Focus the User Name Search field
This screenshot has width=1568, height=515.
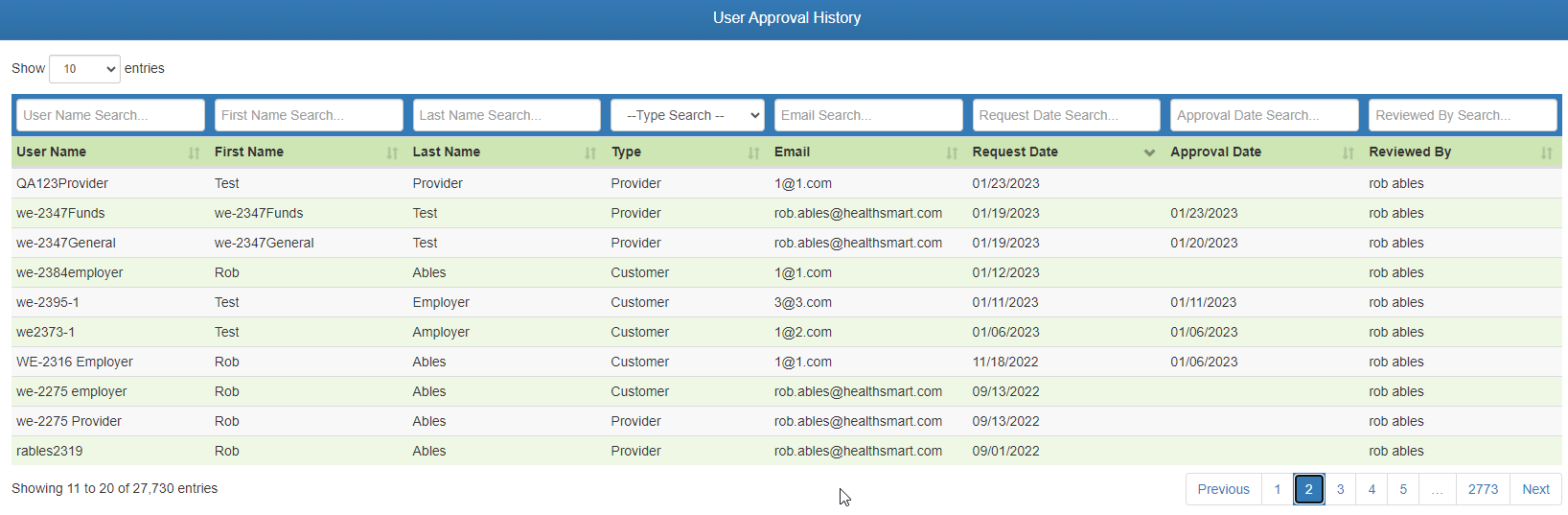[110, 115]
